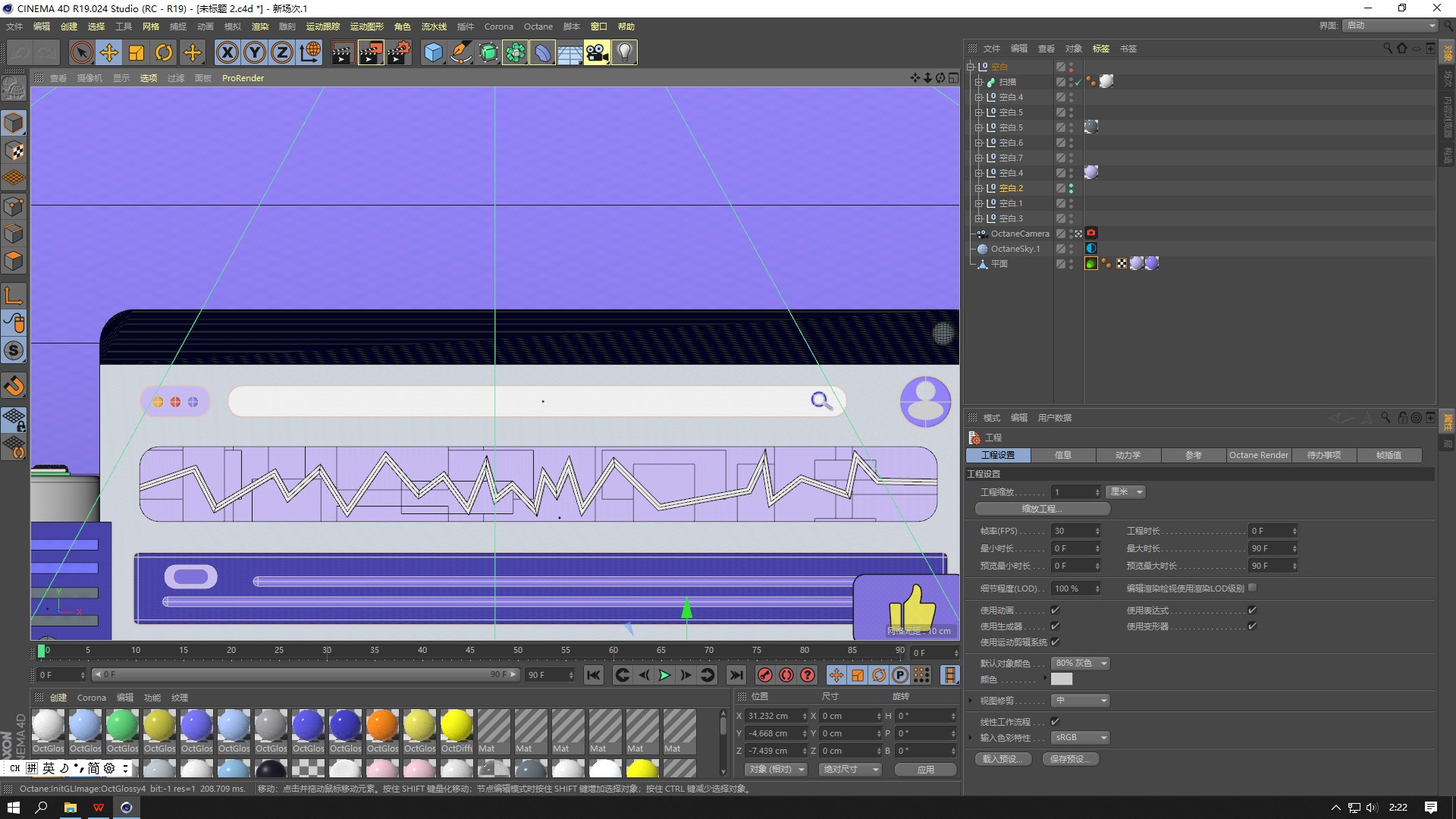Open the Octane menu in menu bar
This screenshot has height=819, width=1456.
[x=538, y=27]
